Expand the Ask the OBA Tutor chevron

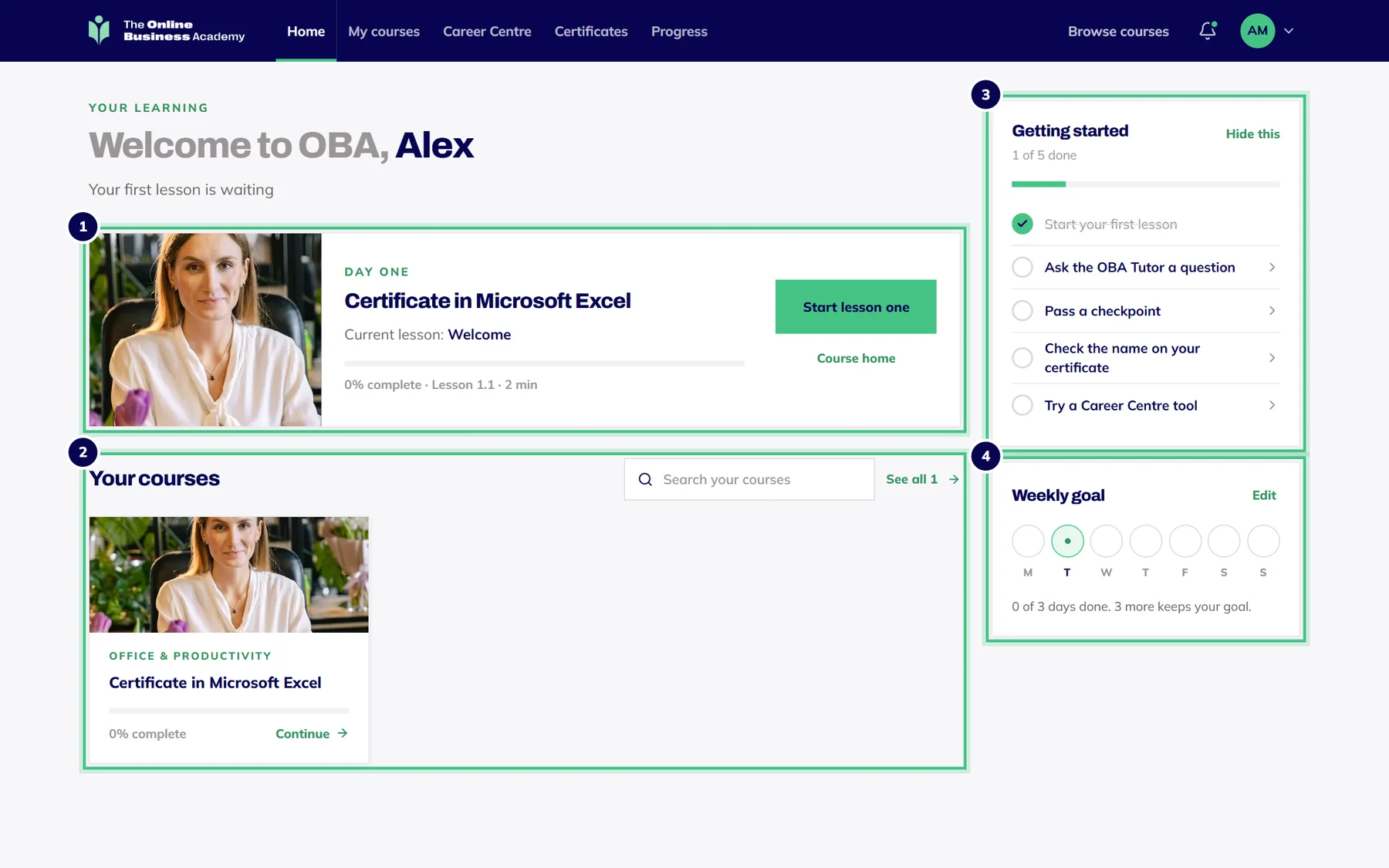(1272, 267)
